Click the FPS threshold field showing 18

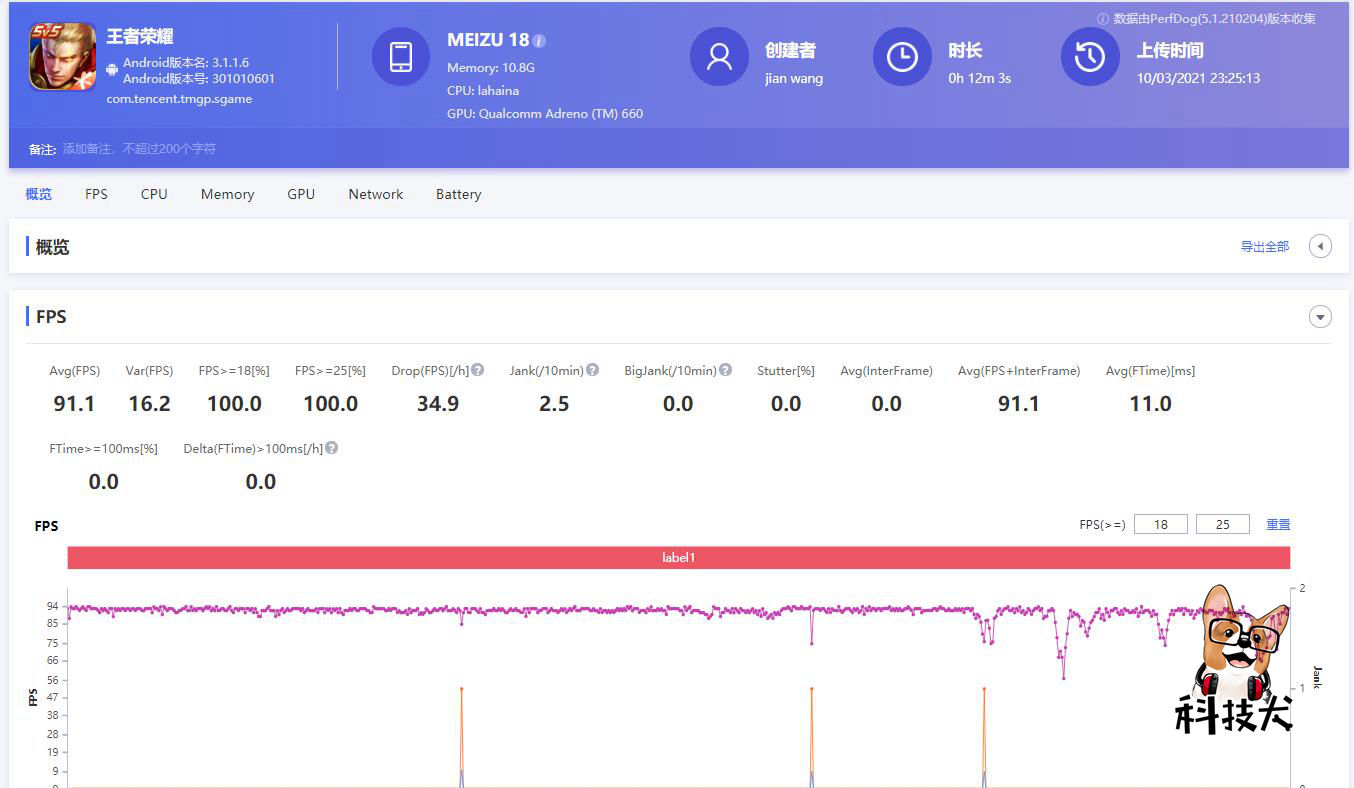coord(1161,524)
